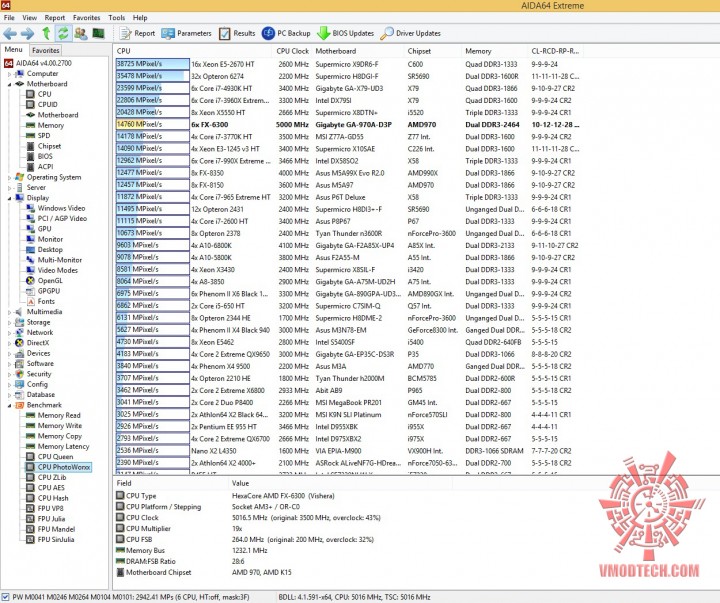720x603 pixels.
Task: Check for BIOS Updates
Action: point(345,33)
